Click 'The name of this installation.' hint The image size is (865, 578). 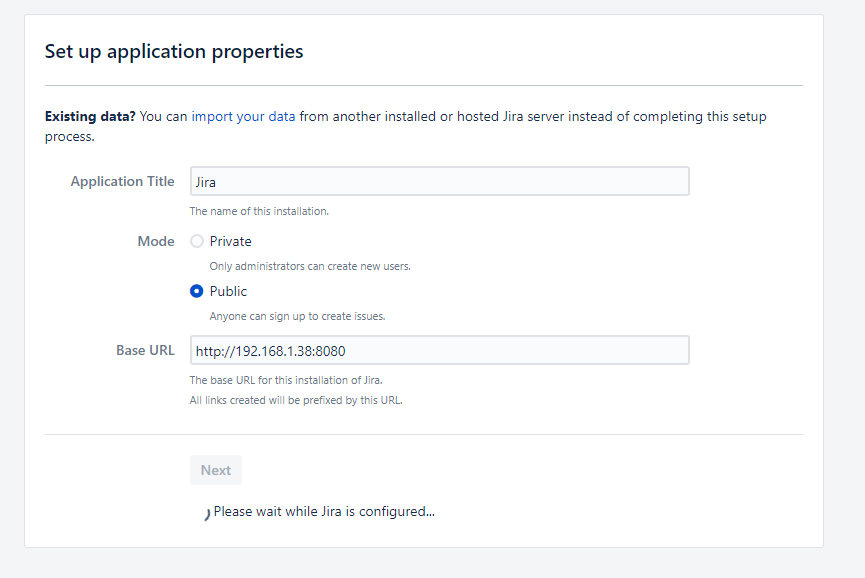[259, 211]
